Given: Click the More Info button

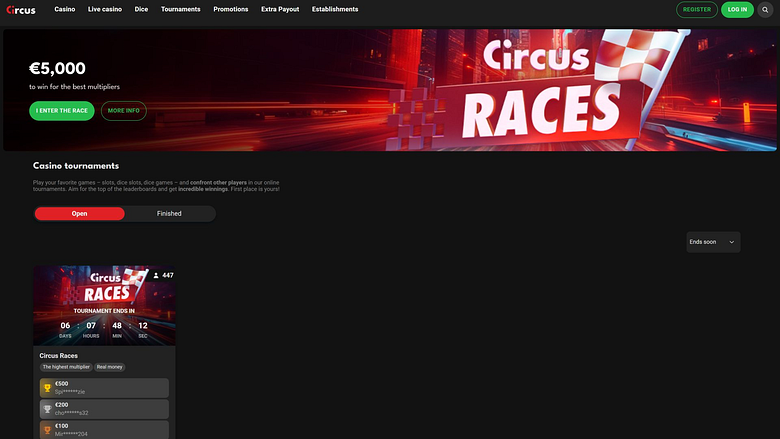Looking at the screenshot, I should click(124, 111).
